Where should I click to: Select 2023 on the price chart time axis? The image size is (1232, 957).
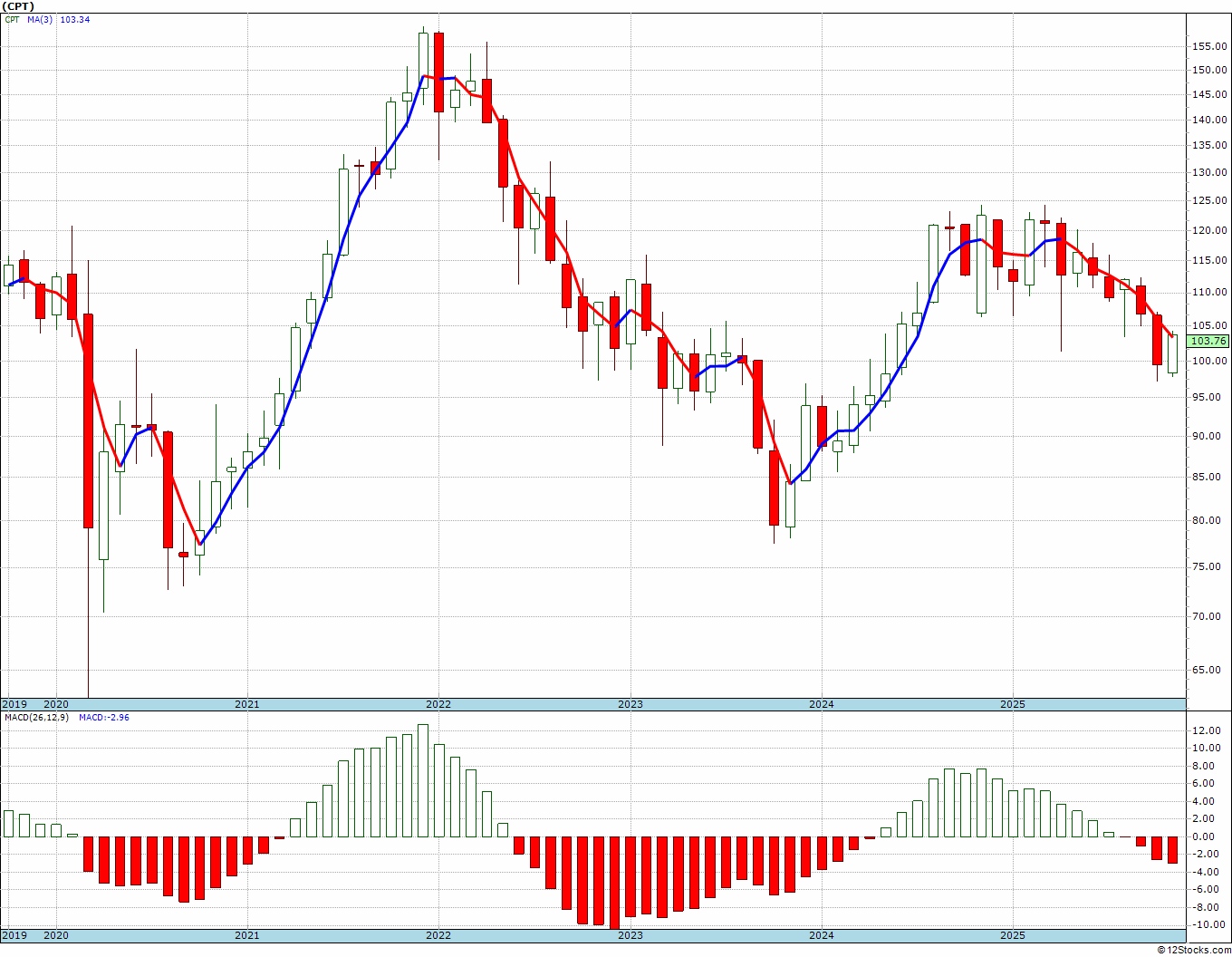click(x=630, y=704)
